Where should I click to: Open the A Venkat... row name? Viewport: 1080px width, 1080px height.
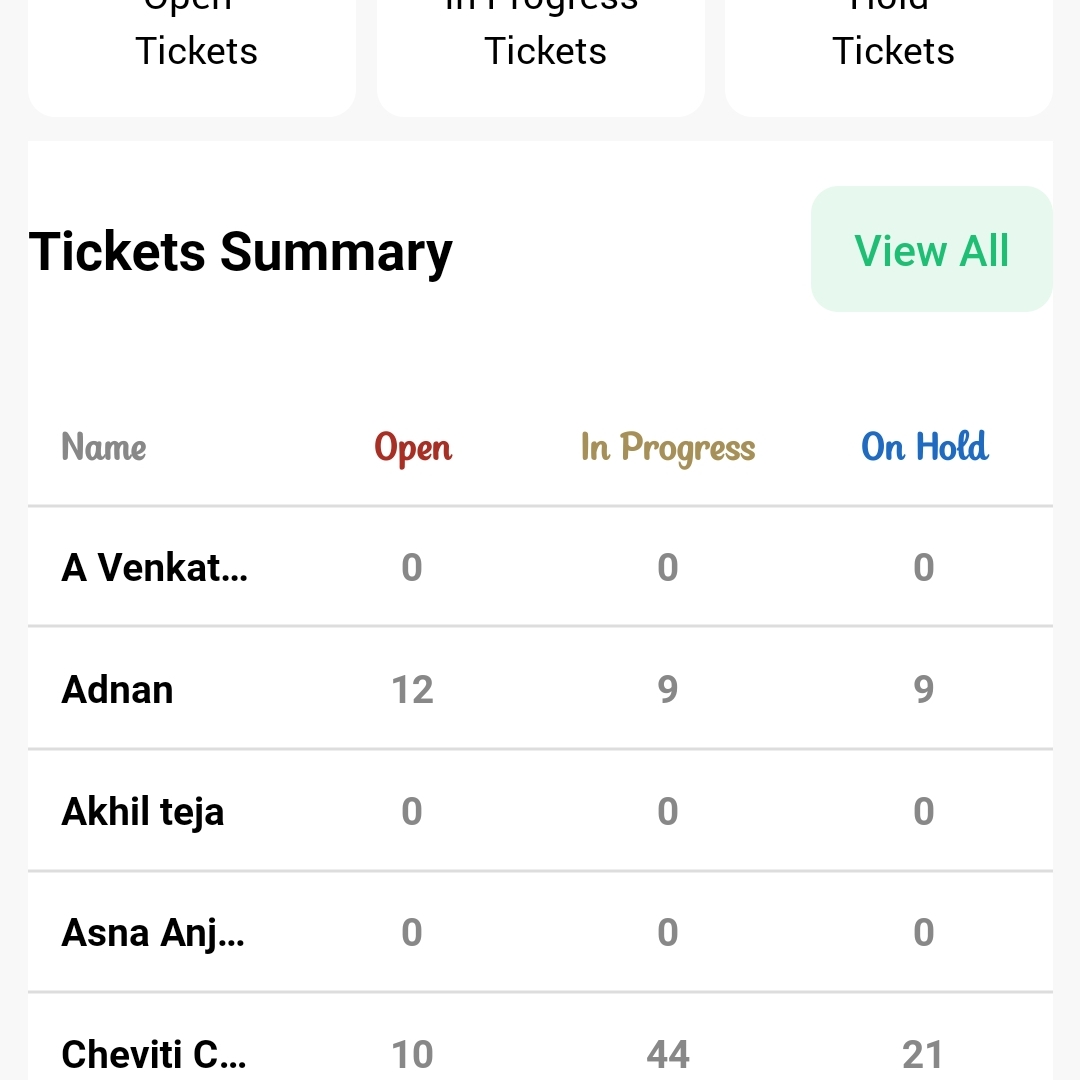(155, 568)
